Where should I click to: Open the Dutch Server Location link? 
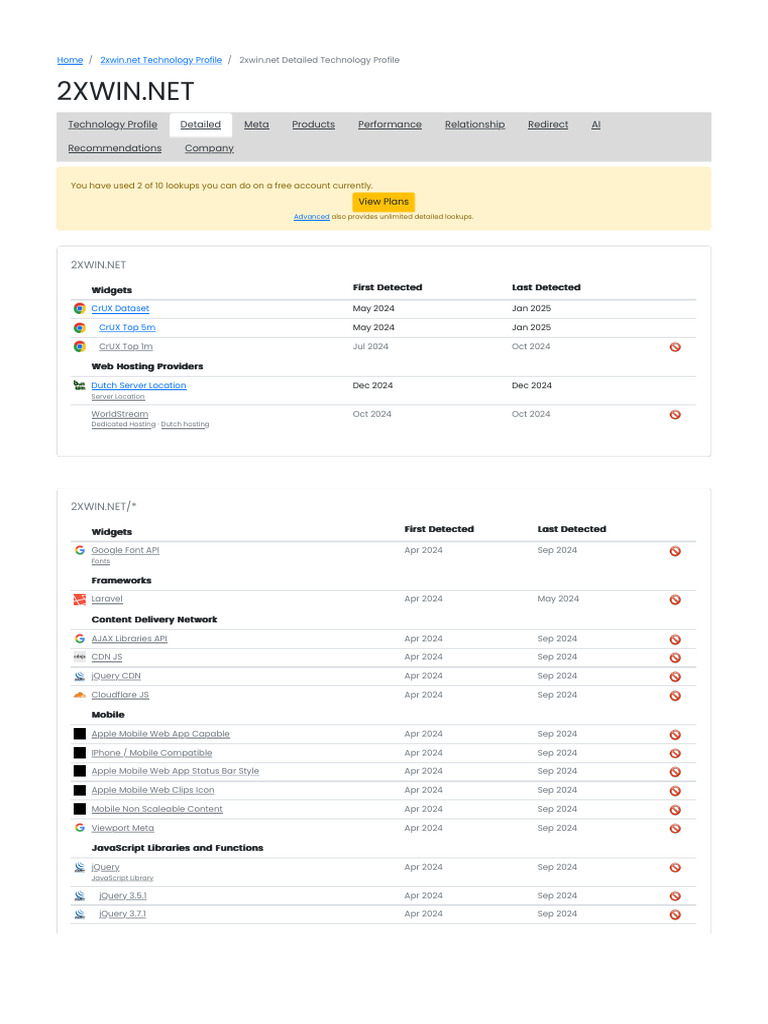coord(139,385)
